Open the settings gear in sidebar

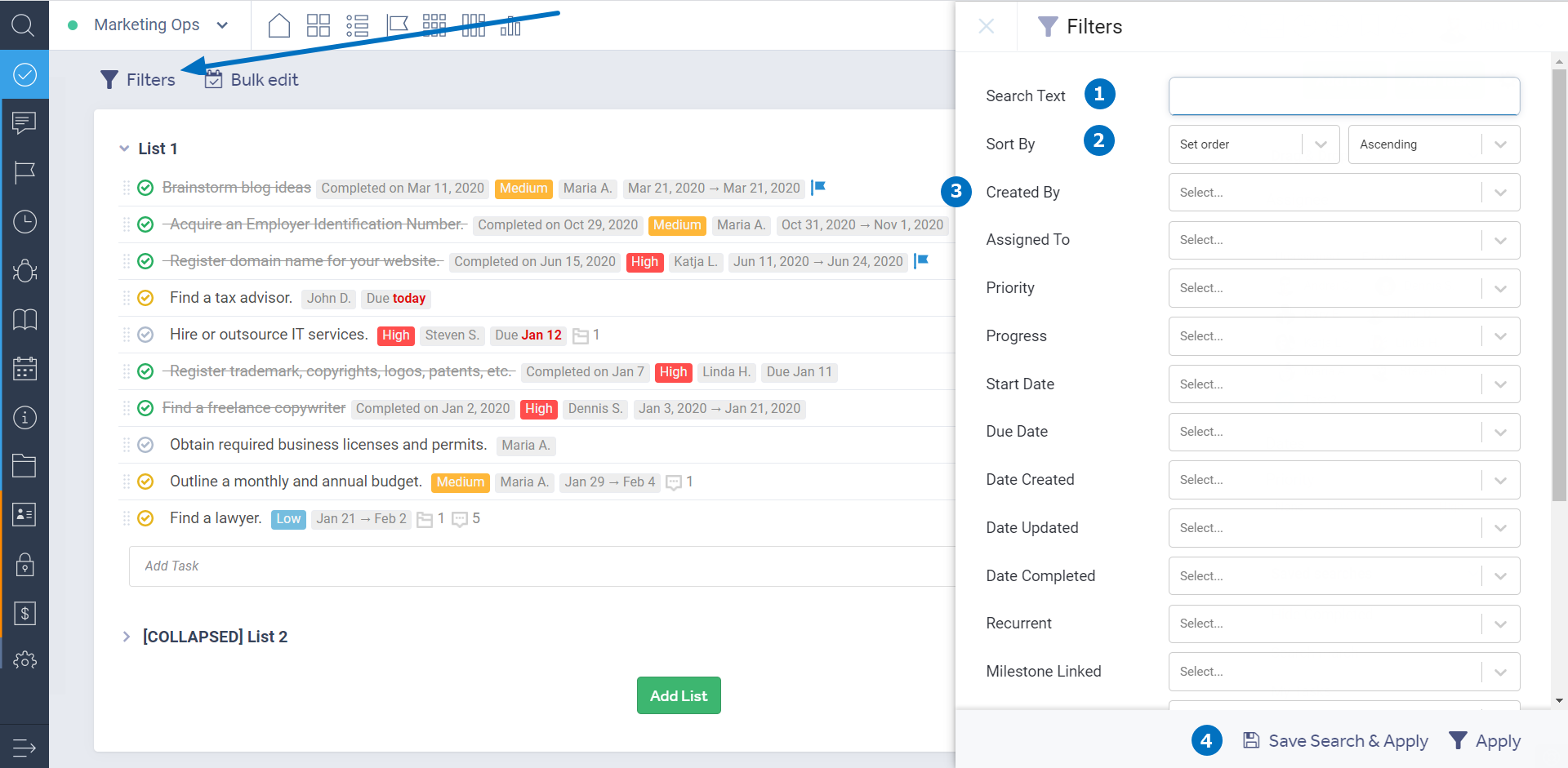[24, 659]
